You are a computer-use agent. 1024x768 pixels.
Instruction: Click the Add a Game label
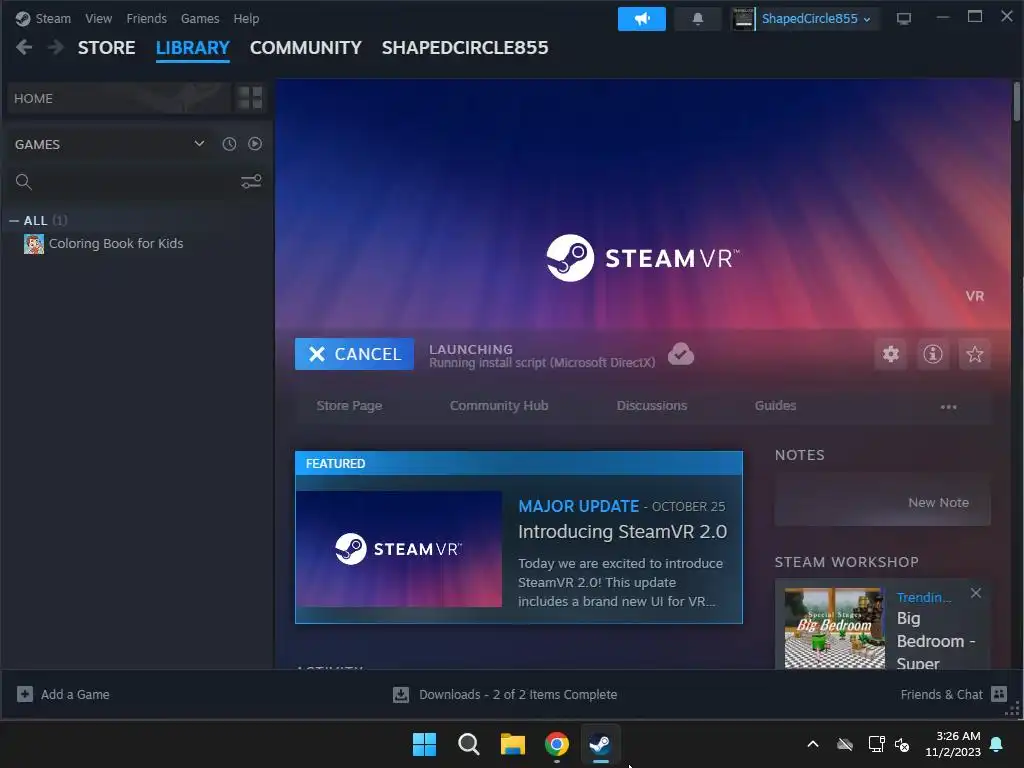[x=75, y=694]
